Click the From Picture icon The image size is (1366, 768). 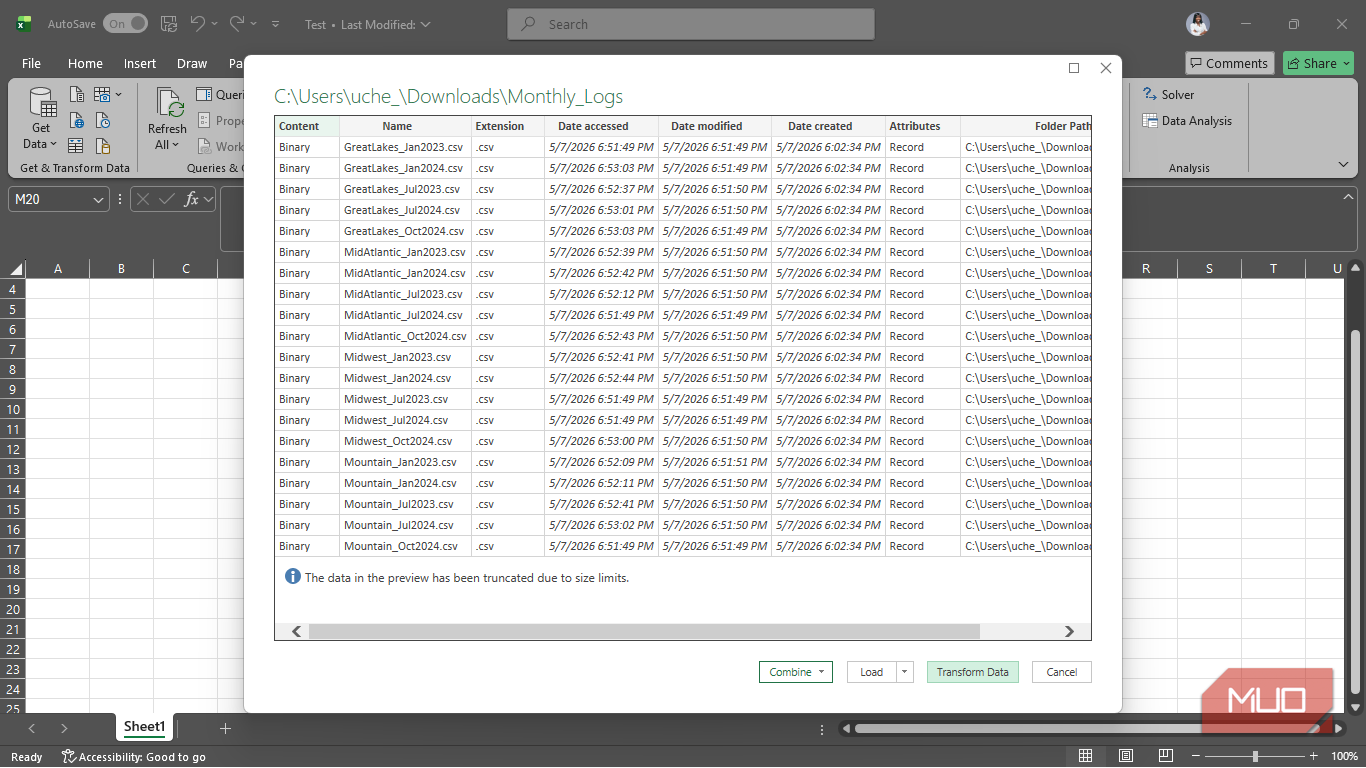point(101,95)
